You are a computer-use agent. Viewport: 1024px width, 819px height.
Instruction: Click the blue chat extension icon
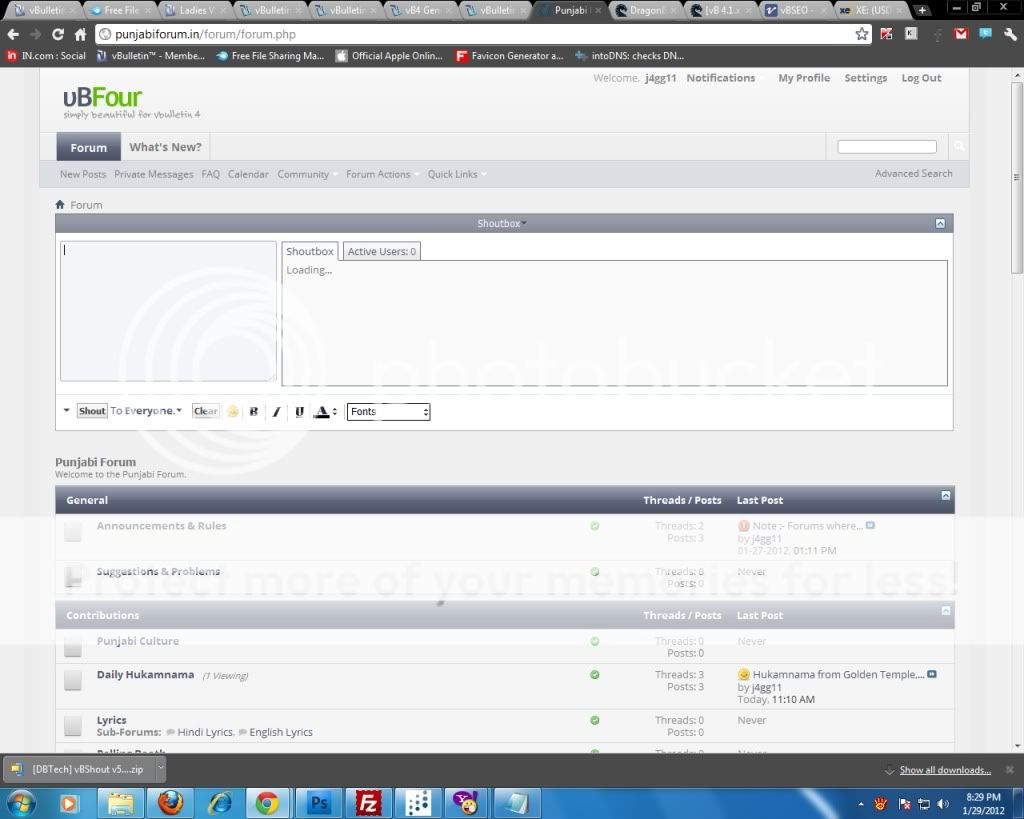pos(985,34)
